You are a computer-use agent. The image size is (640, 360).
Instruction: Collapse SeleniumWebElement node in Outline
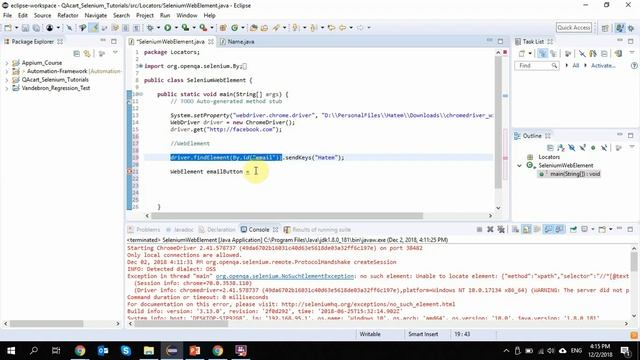520,166
